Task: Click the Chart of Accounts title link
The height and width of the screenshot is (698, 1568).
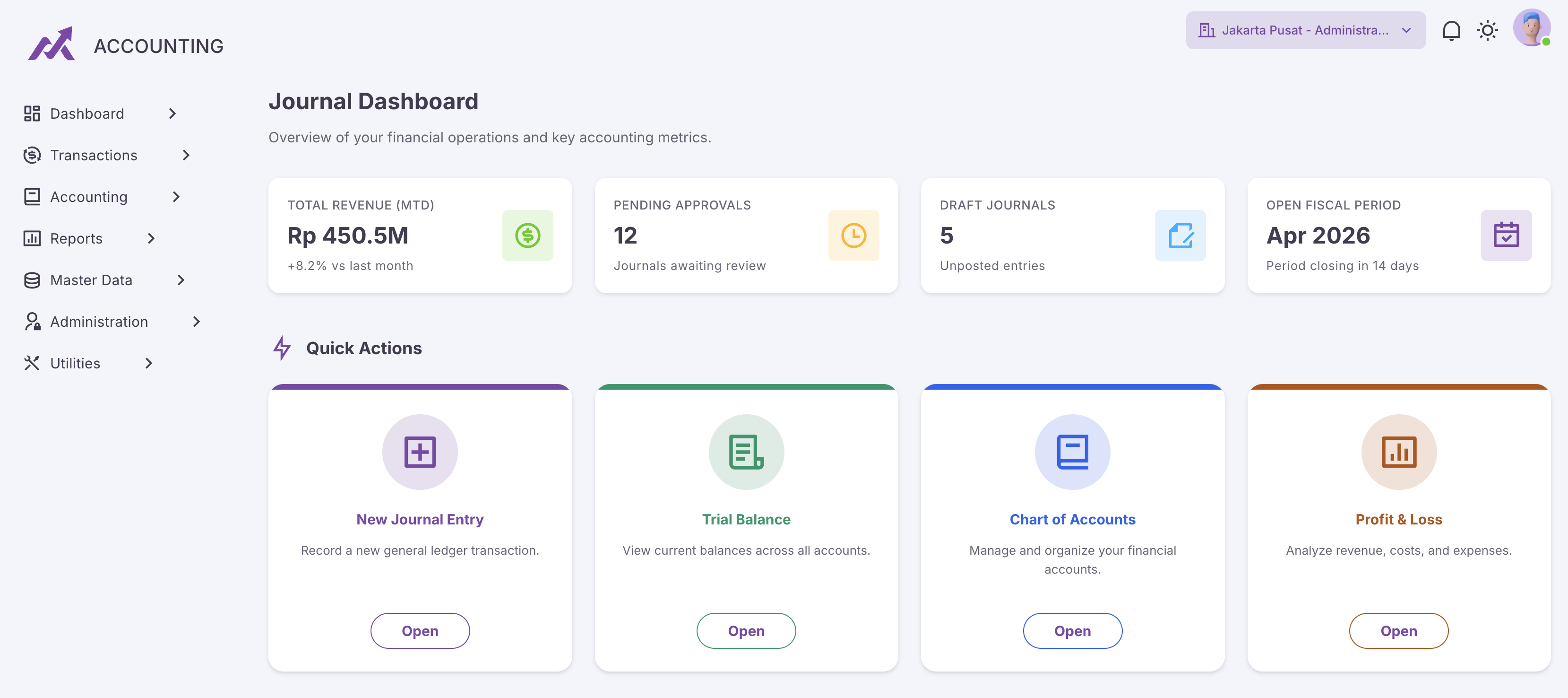Action: point(1073,520)
